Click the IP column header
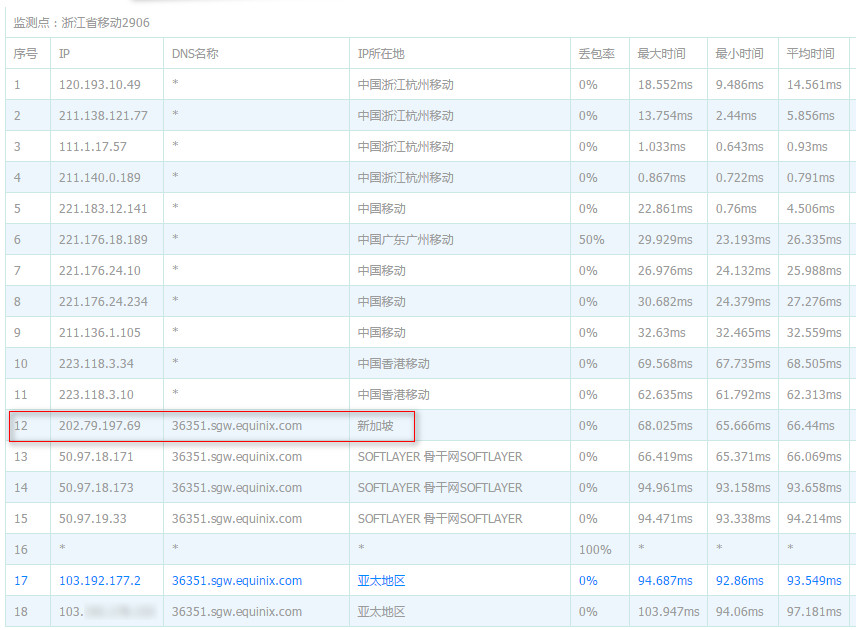Screen dimensions: 856x630 (x=64, y=53)
